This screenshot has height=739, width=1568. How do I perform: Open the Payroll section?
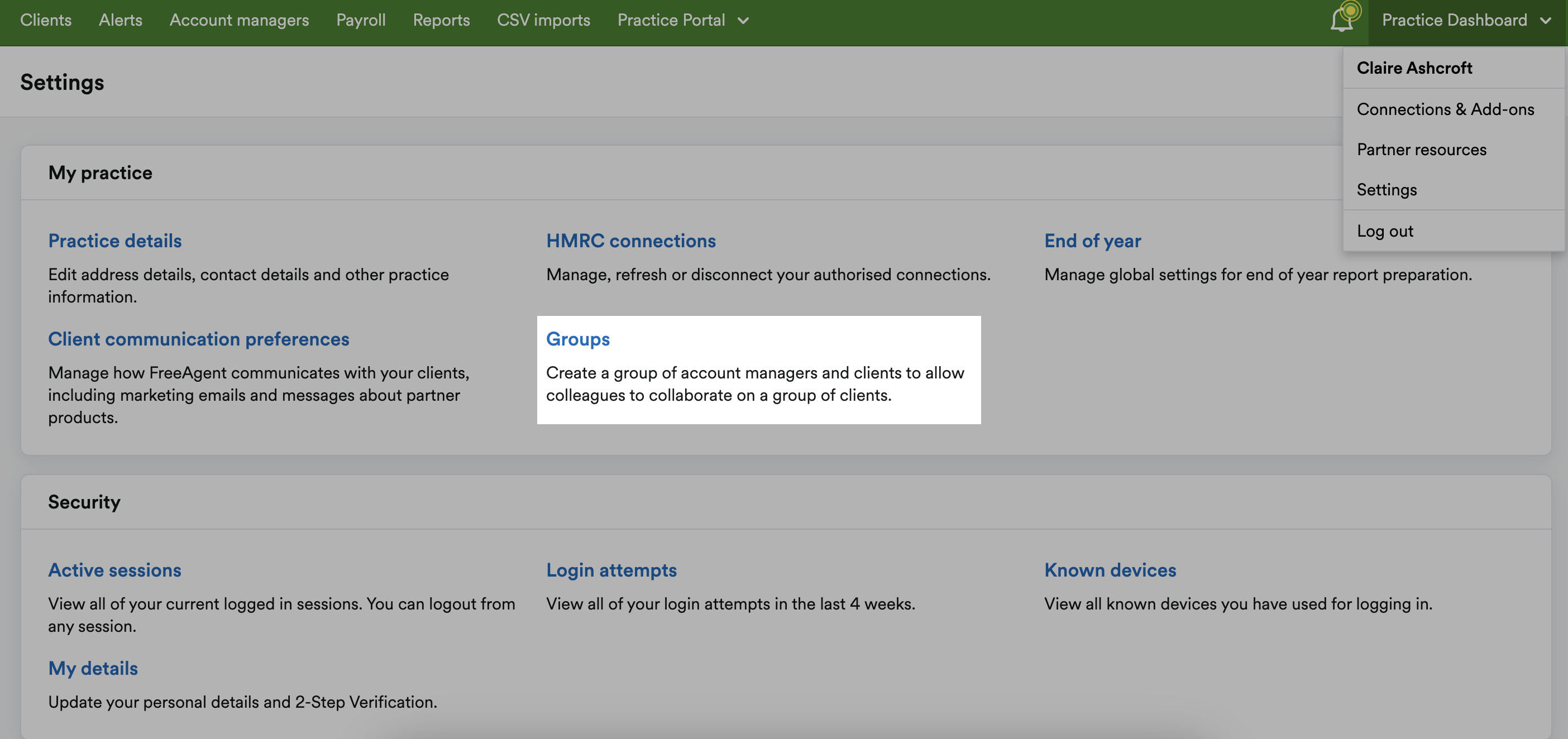click(361, 20)
